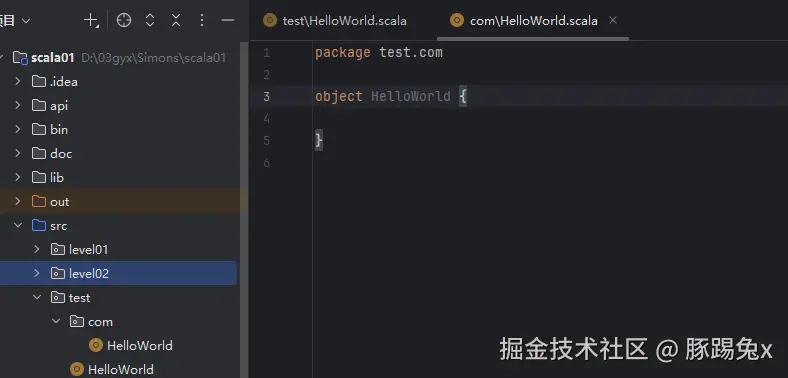This screenshot has height=378, width=788.
Task: Click the add new file plus icon
Action: click(x=91, y=20)
